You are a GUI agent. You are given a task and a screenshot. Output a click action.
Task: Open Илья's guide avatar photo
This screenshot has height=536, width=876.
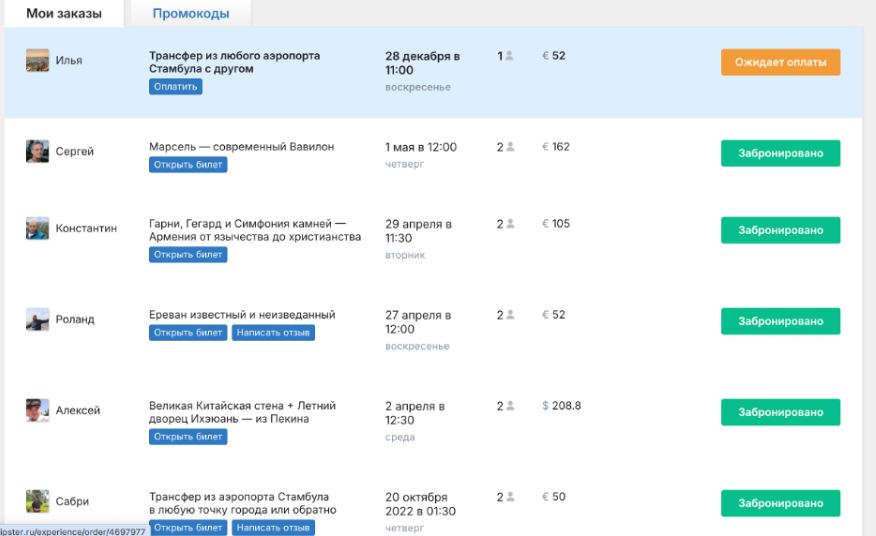(37, 60)
